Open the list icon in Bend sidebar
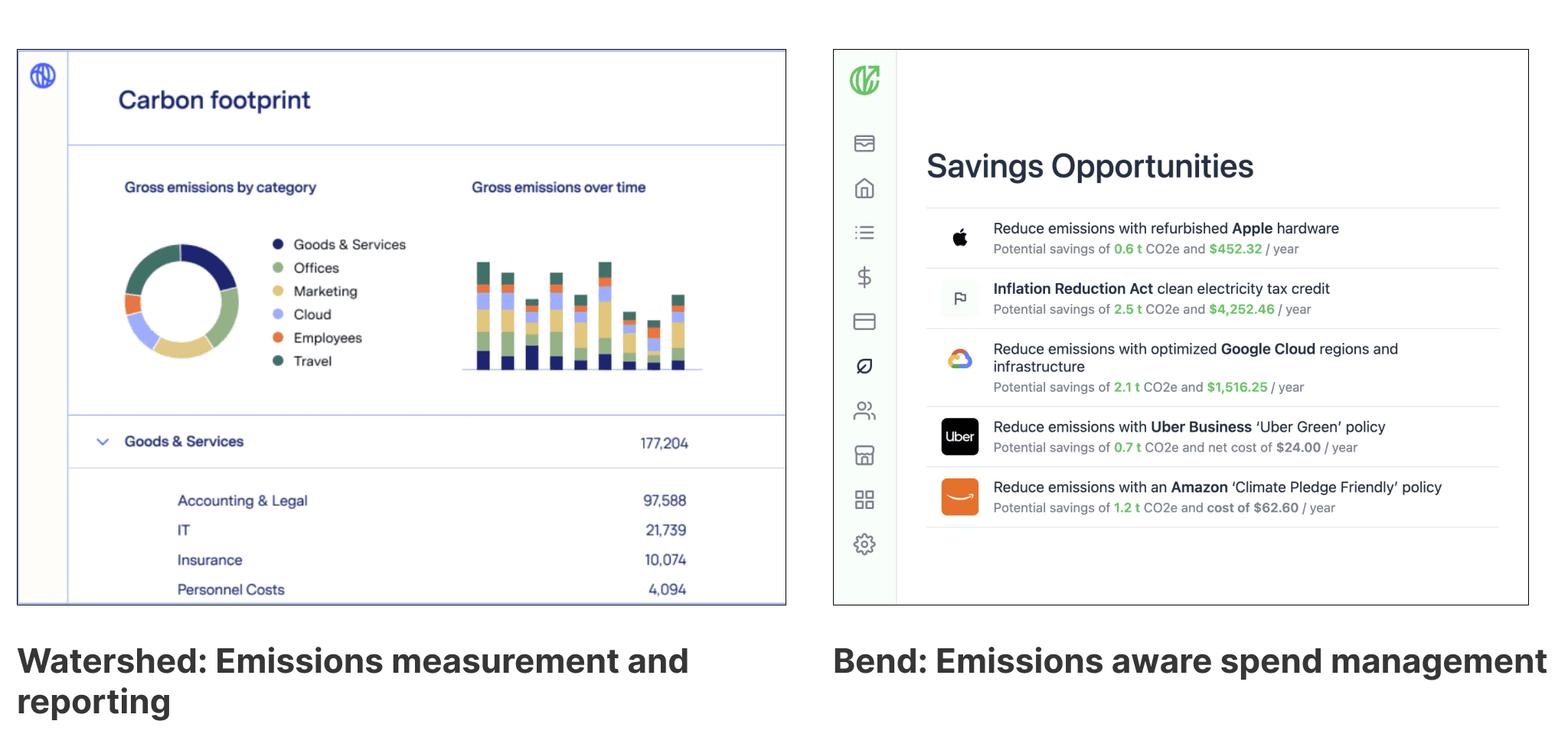This screenshot has width=1568, height=734. coord(864,233)
